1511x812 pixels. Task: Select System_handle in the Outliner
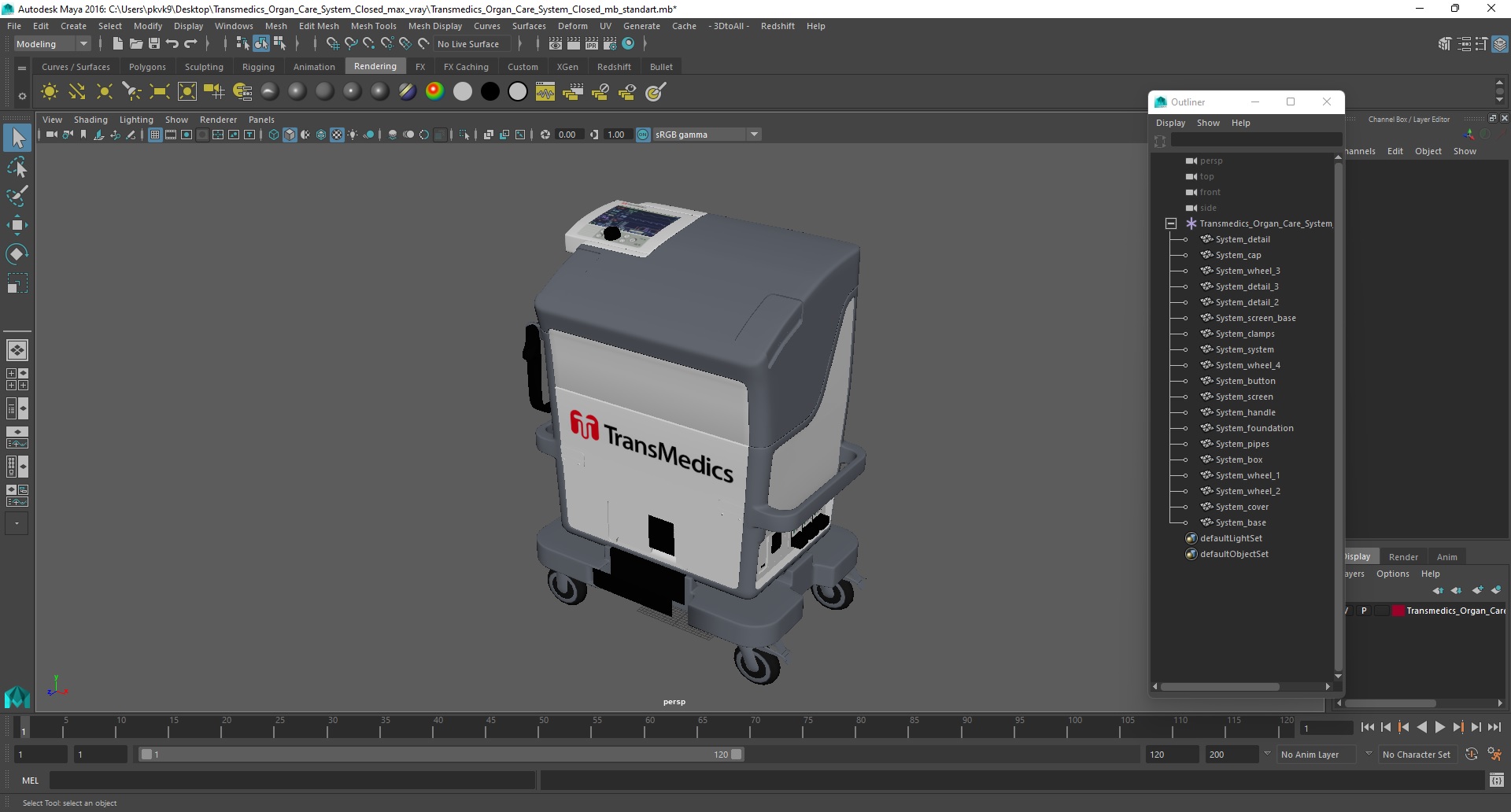pos(1245,412)
